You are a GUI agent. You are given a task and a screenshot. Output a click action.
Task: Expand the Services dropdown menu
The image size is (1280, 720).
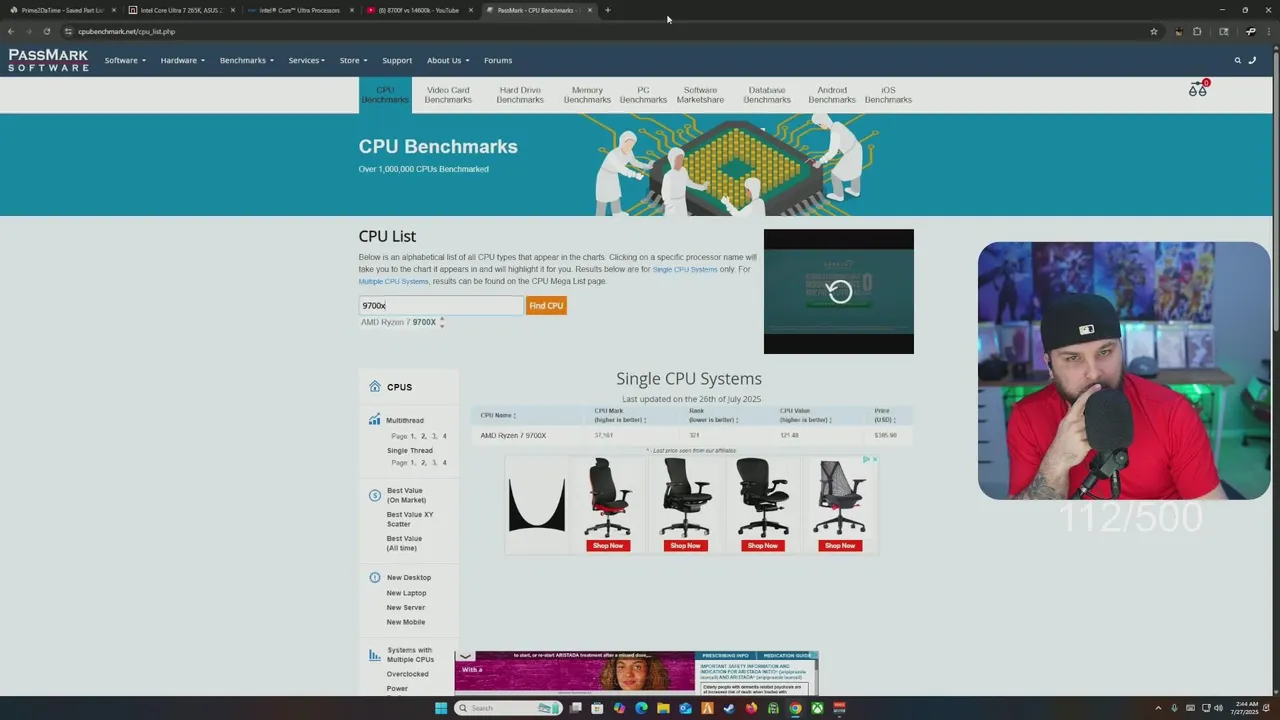coord(306,60)
